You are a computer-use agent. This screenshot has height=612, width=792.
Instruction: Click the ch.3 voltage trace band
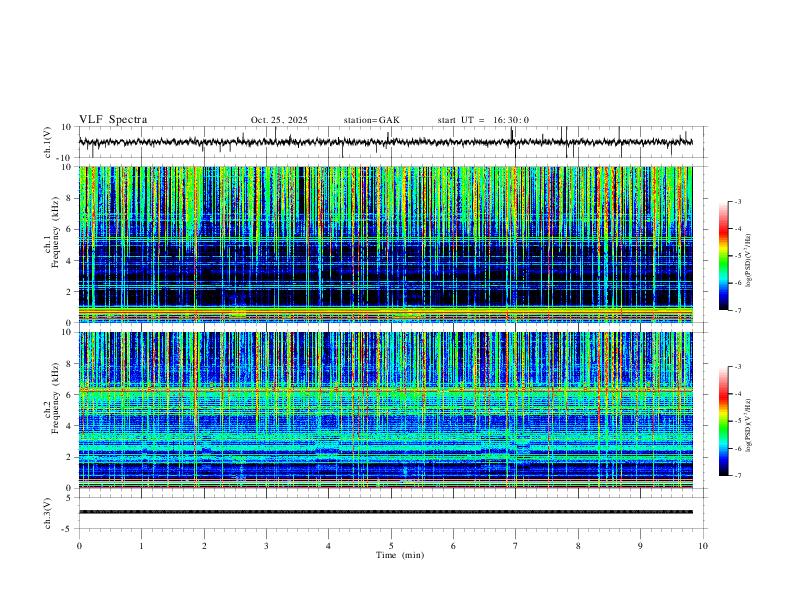(x=386, y=512)
